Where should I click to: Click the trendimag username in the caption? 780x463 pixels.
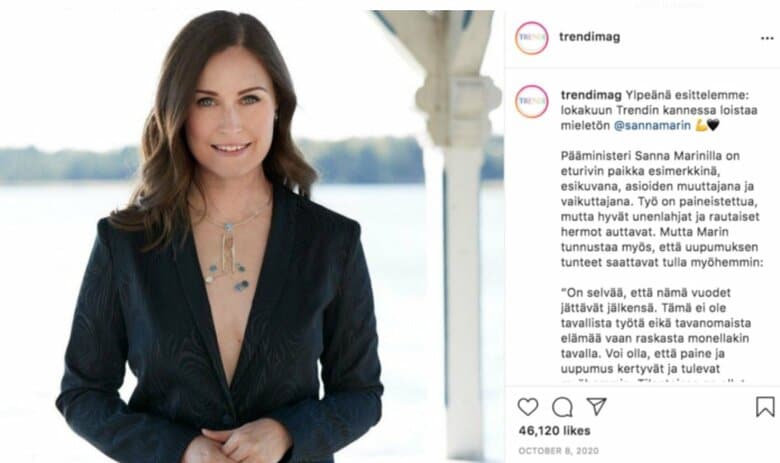click(591, 90)
